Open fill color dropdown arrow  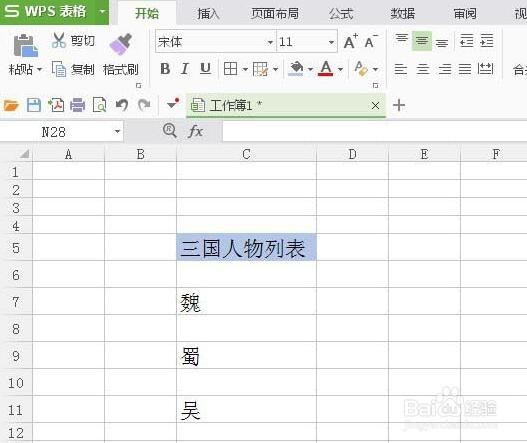pyautogui.click(x=310, y=70)
